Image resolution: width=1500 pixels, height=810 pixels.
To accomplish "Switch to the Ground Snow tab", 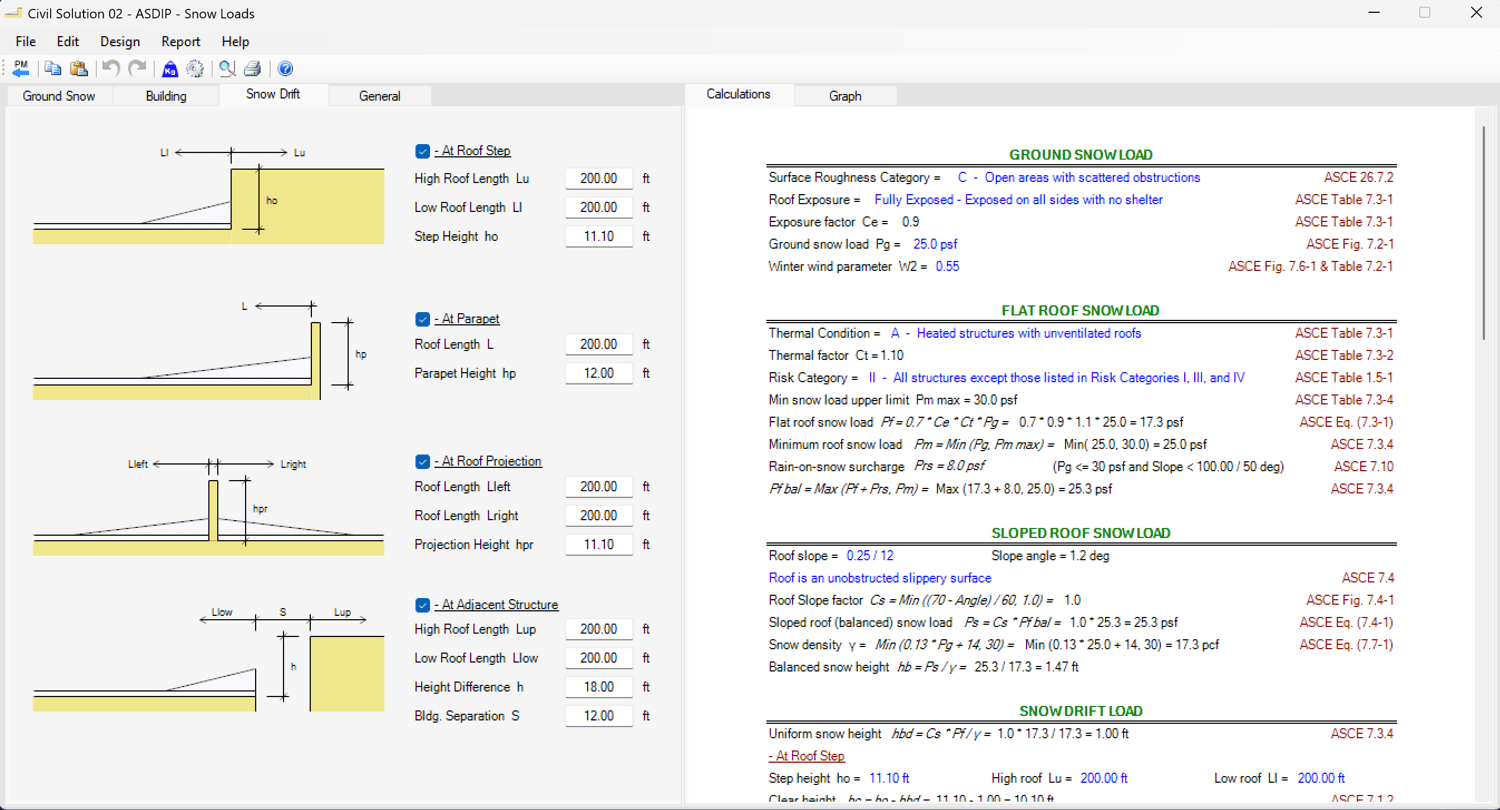I will pos(59,96).
